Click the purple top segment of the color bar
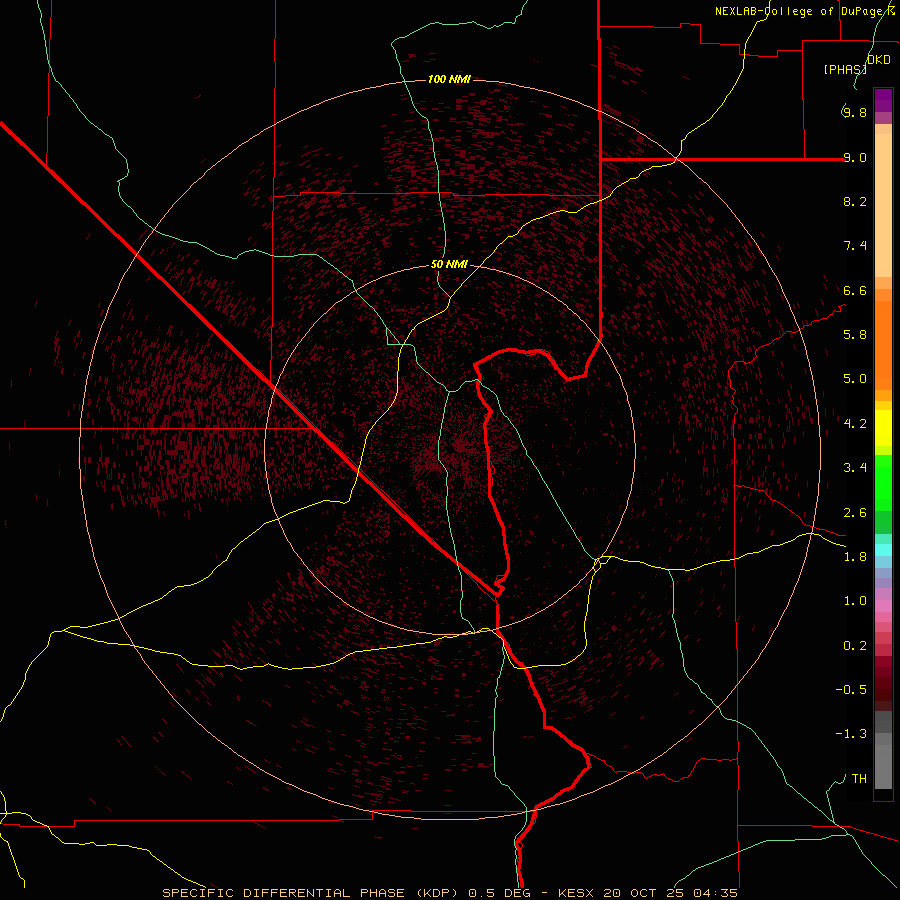This screenshot has width=900, height=900. 883,100
